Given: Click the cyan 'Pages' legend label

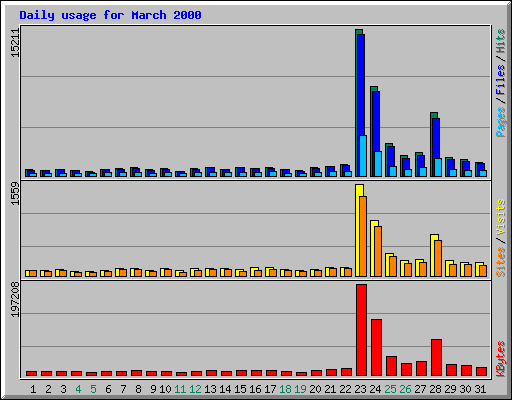Looking at the screenshot, I should tap(501, 122).
